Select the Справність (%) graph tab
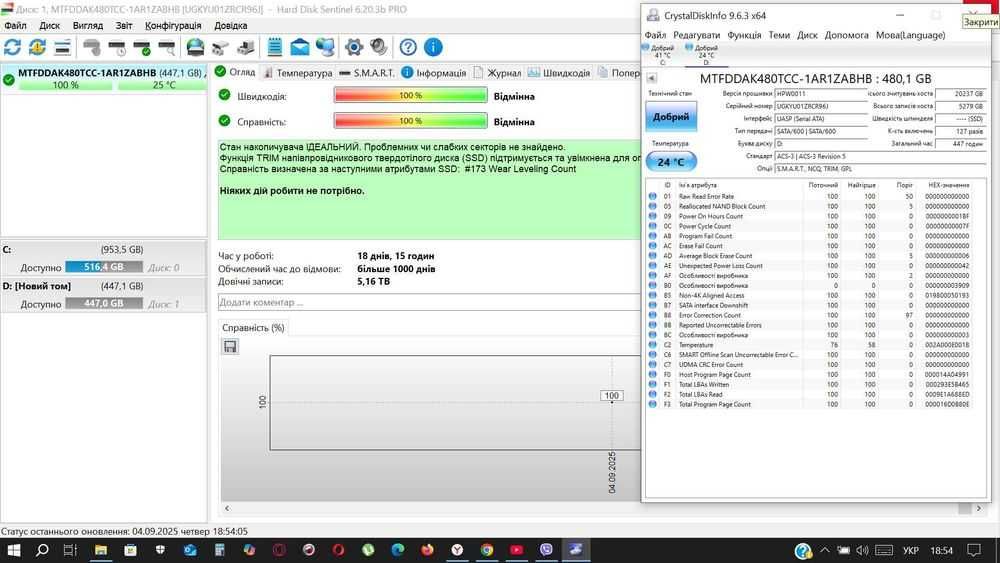 point(253,328)
